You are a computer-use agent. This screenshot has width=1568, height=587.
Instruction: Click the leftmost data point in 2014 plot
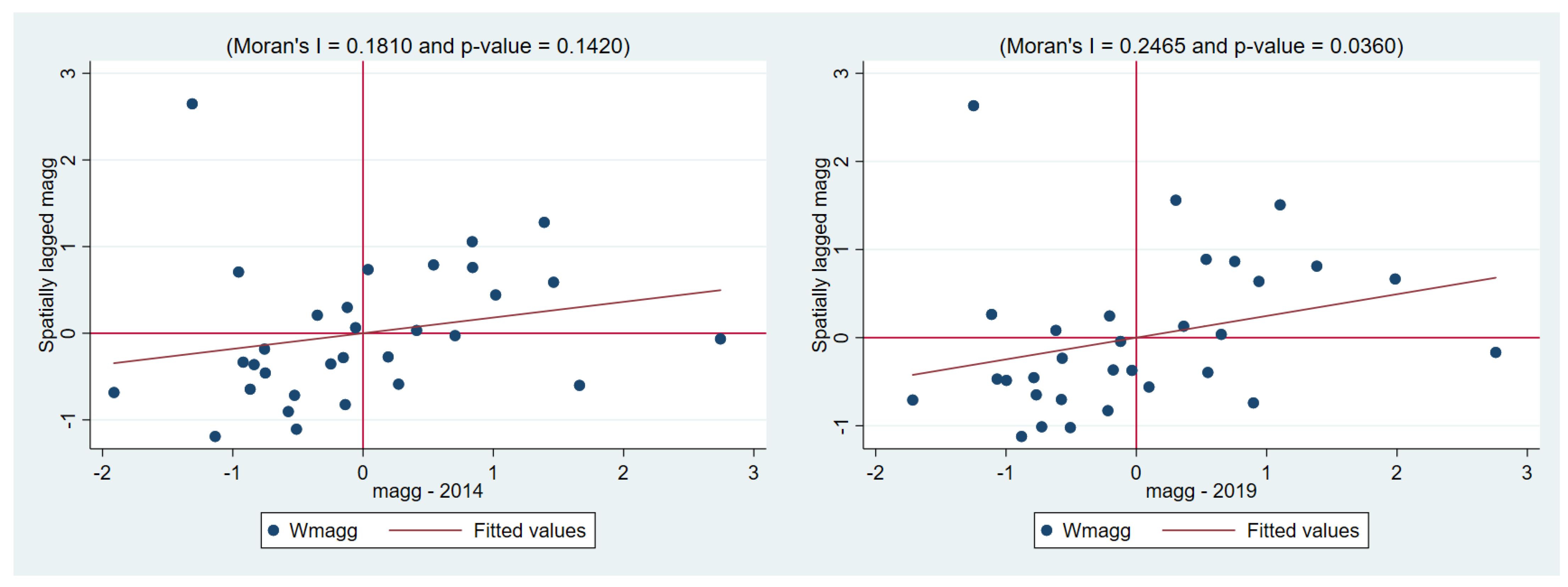[x=114, y=392]
